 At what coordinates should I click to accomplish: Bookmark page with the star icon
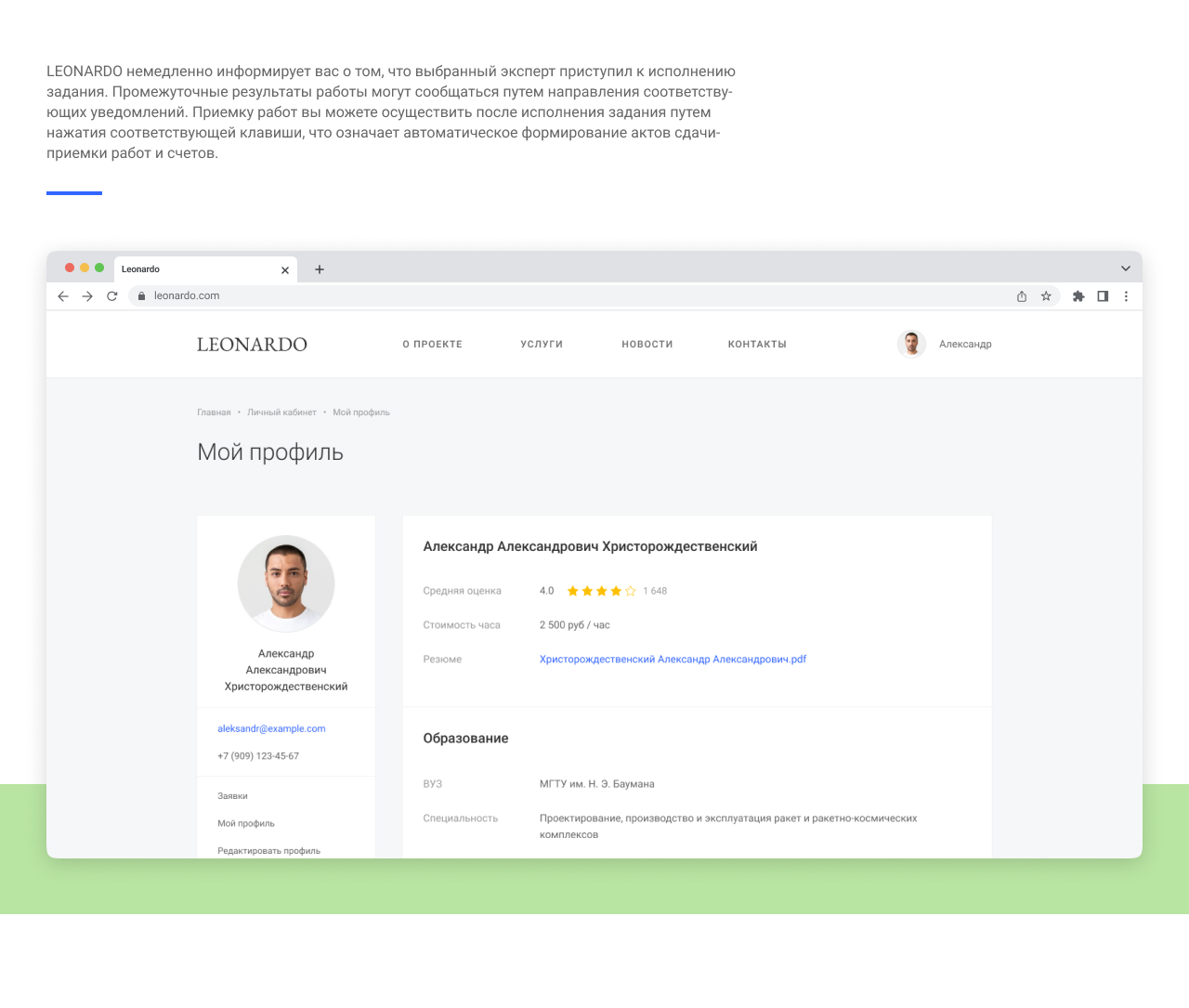pos(1046,296)
